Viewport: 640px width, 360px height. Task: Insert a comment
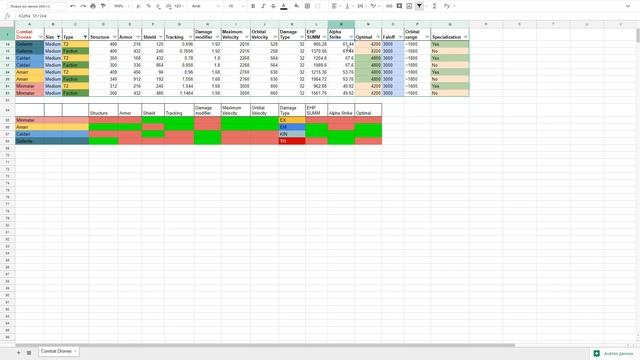click(399, 6)
